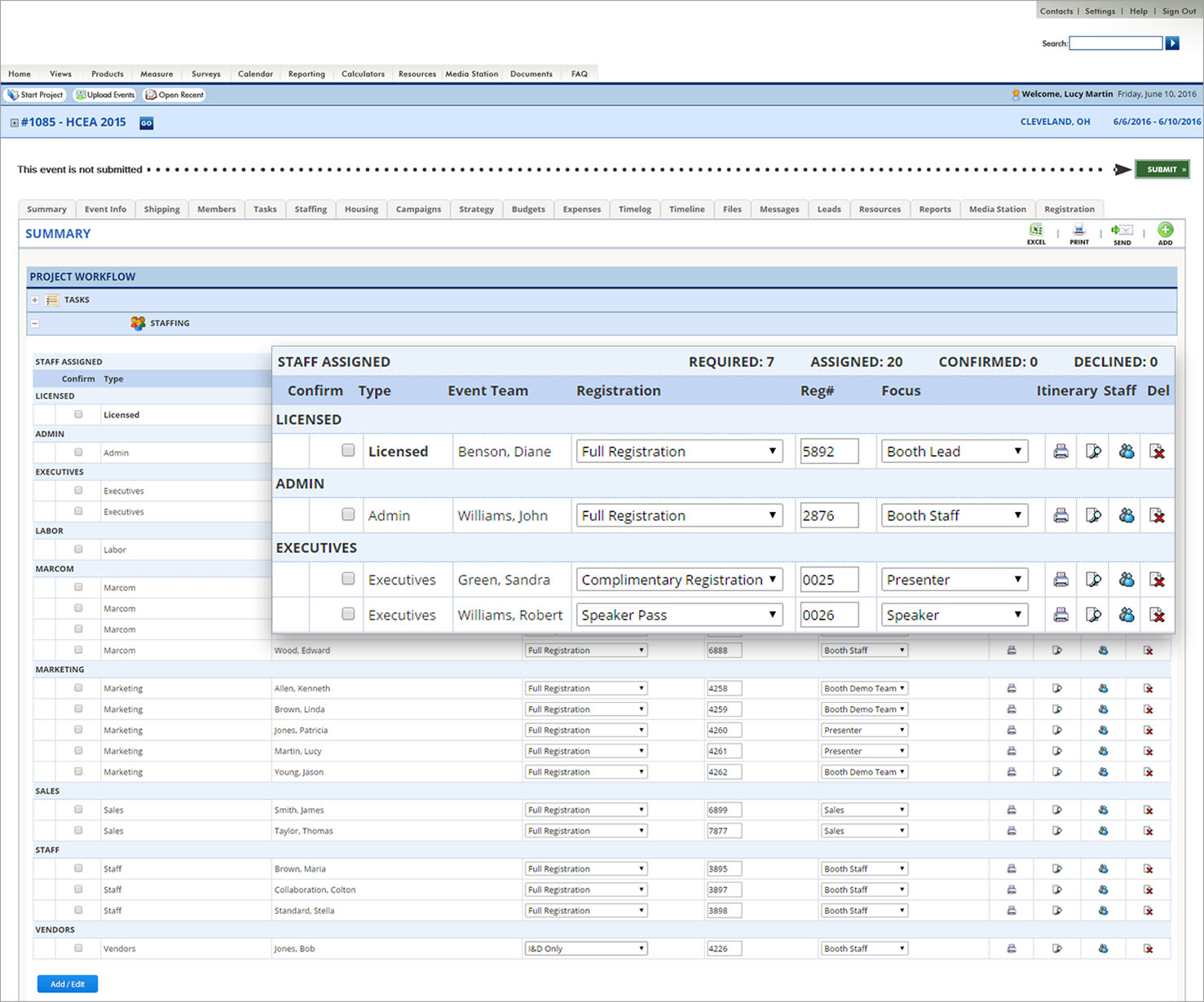The image size is (1204, 1002).
Task: View itinerary details for Williams, Robert
Action: (1094, 616)
